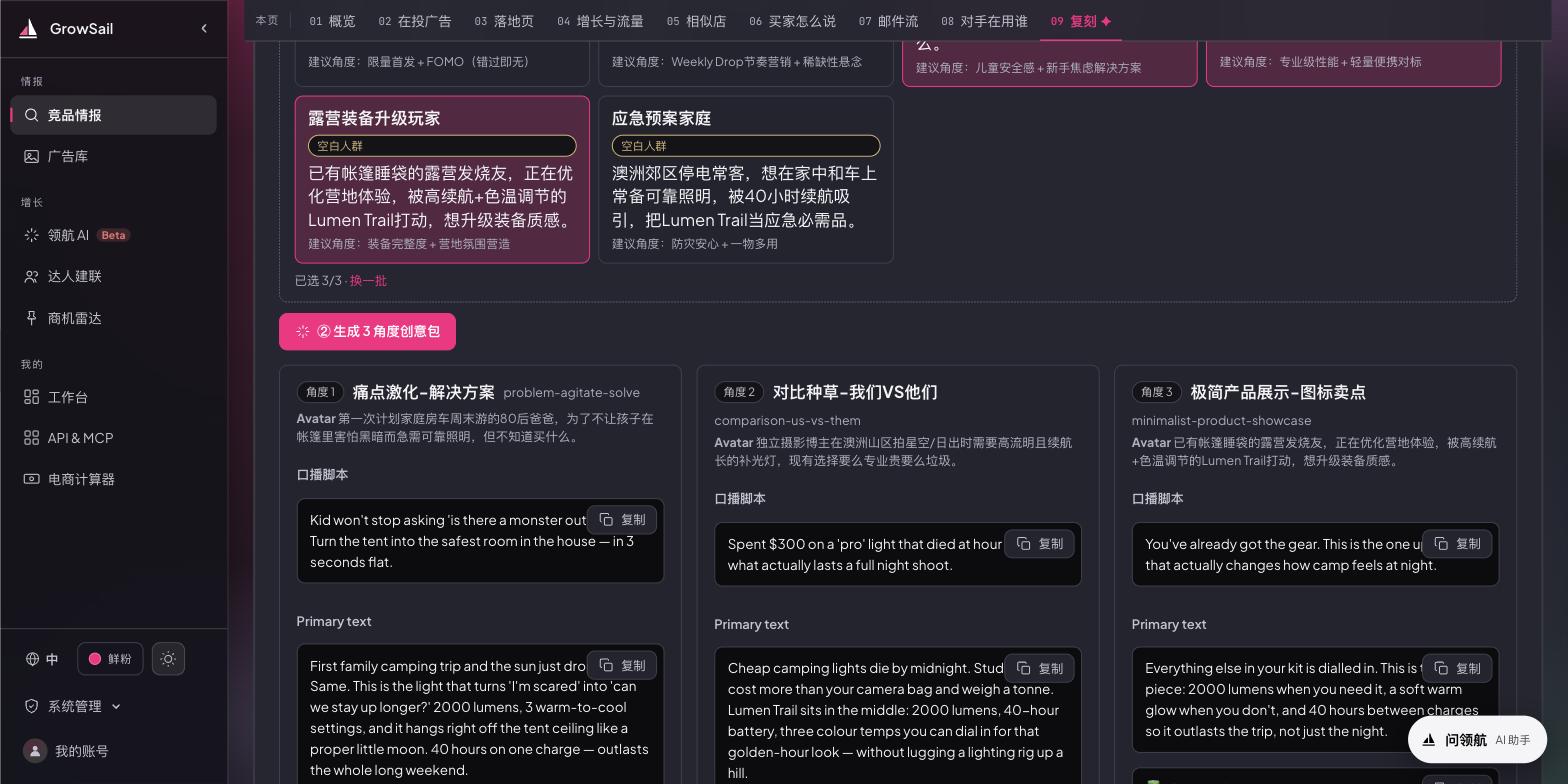This screenshot has height=784, width=1568.
Task: Switch to the 02 在投广告 tab
Action: pyautogui.click(x=415, y=21)
